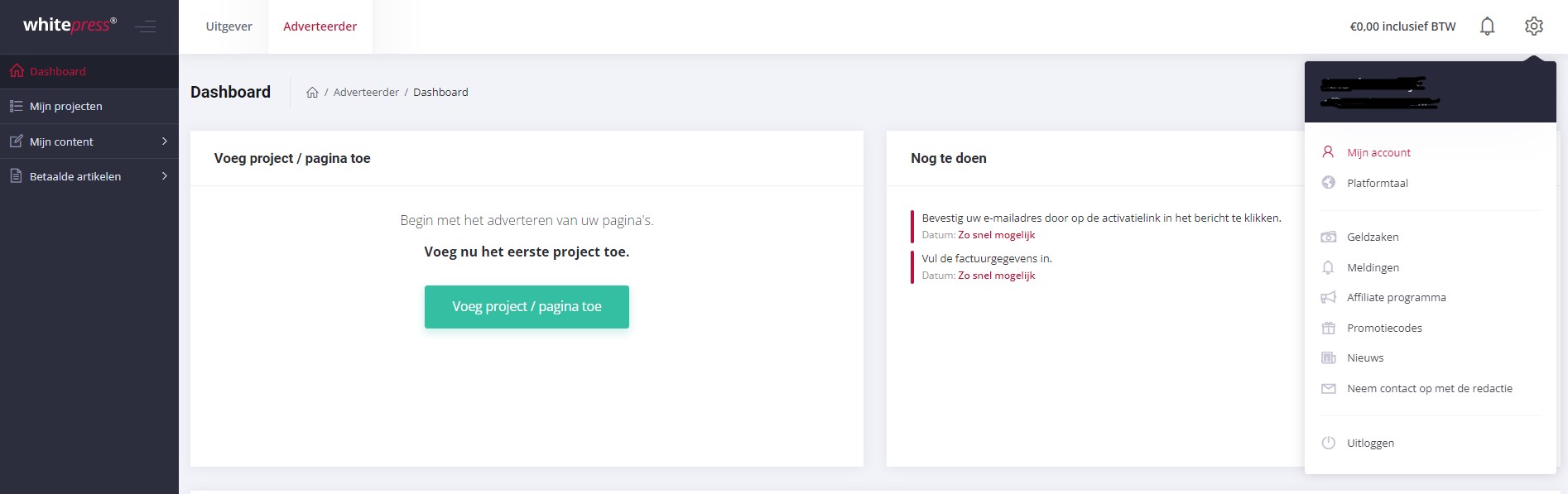Click the Dashboard home icon in sidebar
Screen dimensions: 1568x494
click(x=17, y=71)
